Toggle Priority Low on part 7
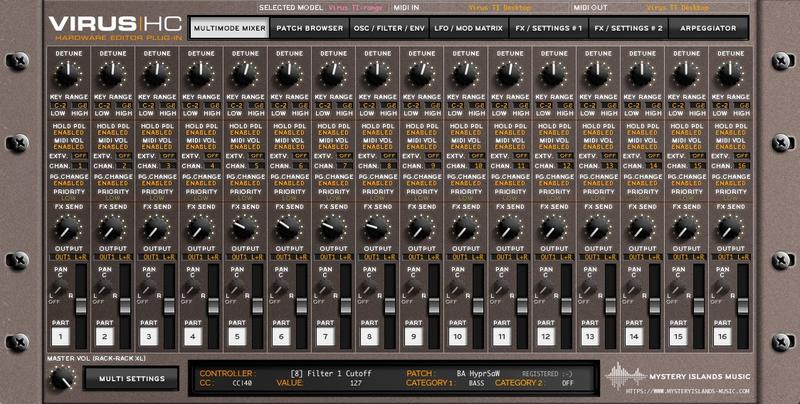 pyautogui.click(x=333, y=198)
